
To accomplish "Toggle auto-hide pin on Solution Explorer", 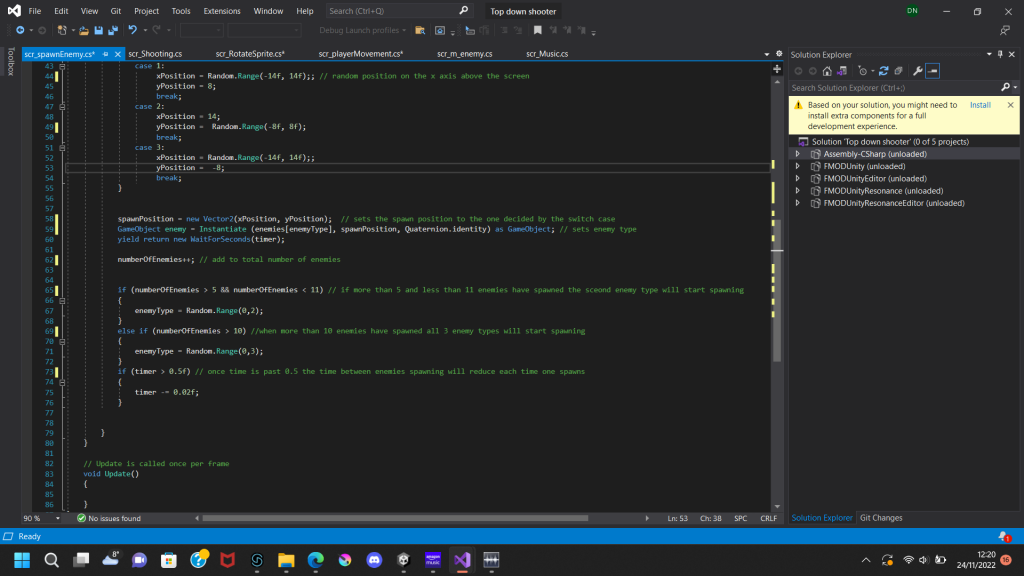I will 999,53.
